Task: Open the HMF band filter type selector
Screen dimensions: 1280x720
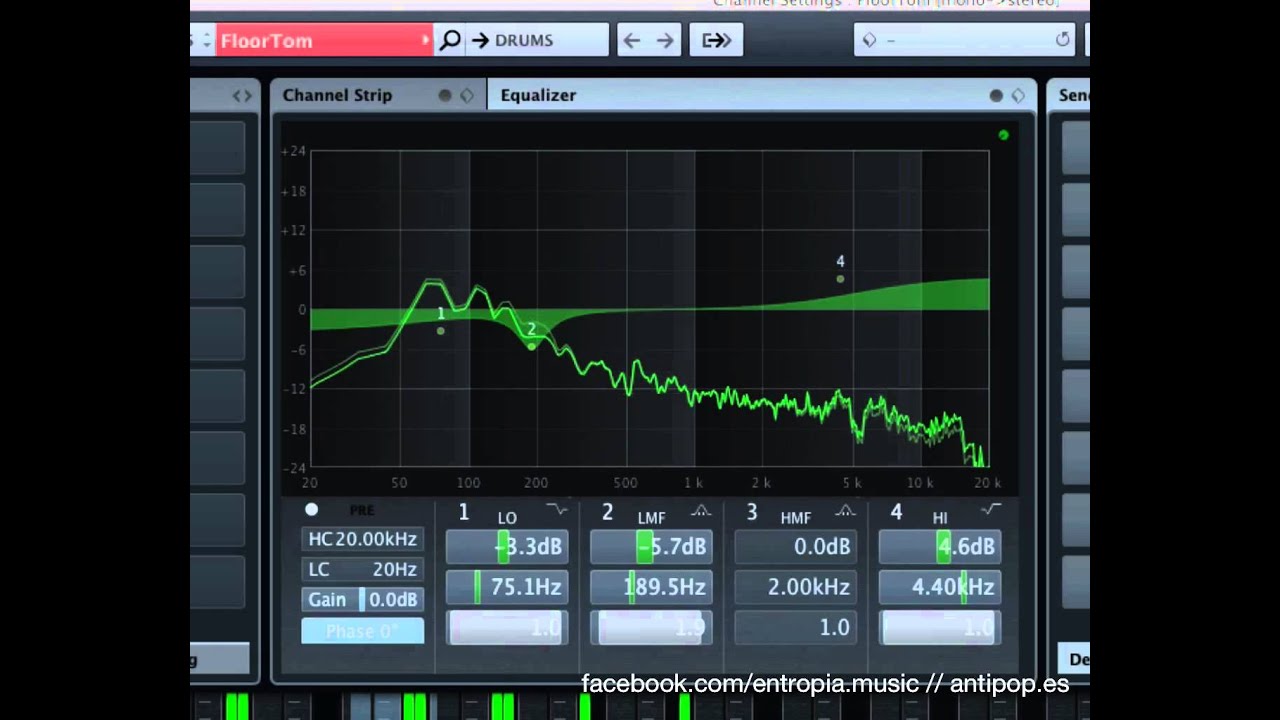Action: (x=846, y=509)
